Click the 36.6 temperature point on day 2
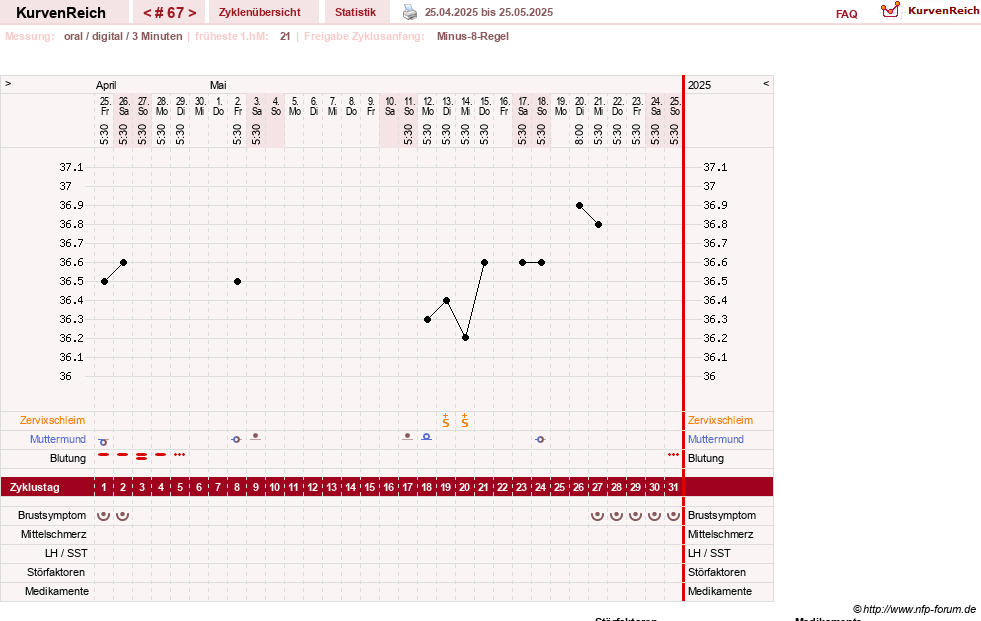981x621 pixels. [x=123, y=263]
